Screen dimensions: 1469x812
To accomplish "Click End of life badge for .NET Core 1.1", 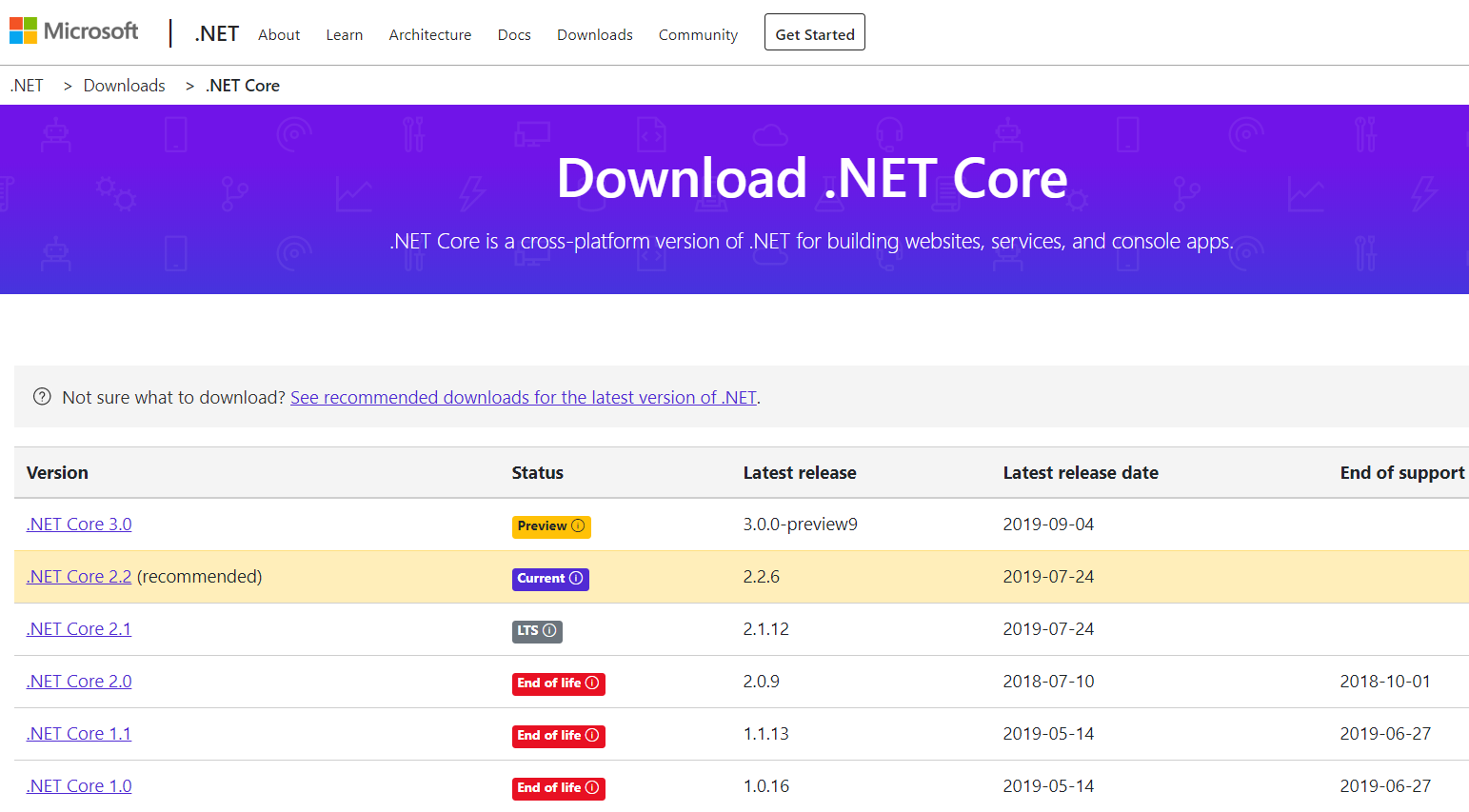I will (558, 736).
